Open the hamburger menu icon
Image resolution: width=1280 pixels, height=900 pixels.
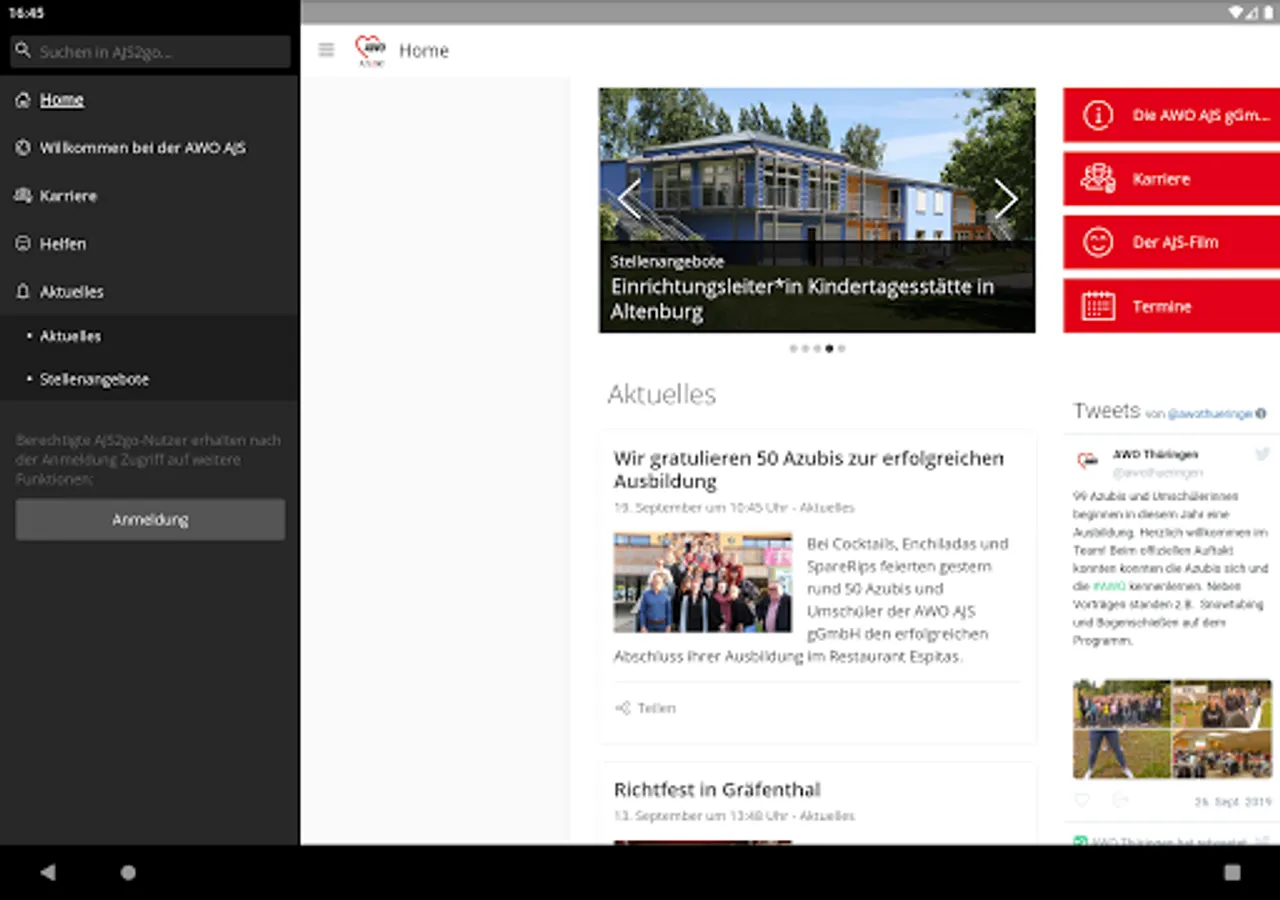[326, 50]
